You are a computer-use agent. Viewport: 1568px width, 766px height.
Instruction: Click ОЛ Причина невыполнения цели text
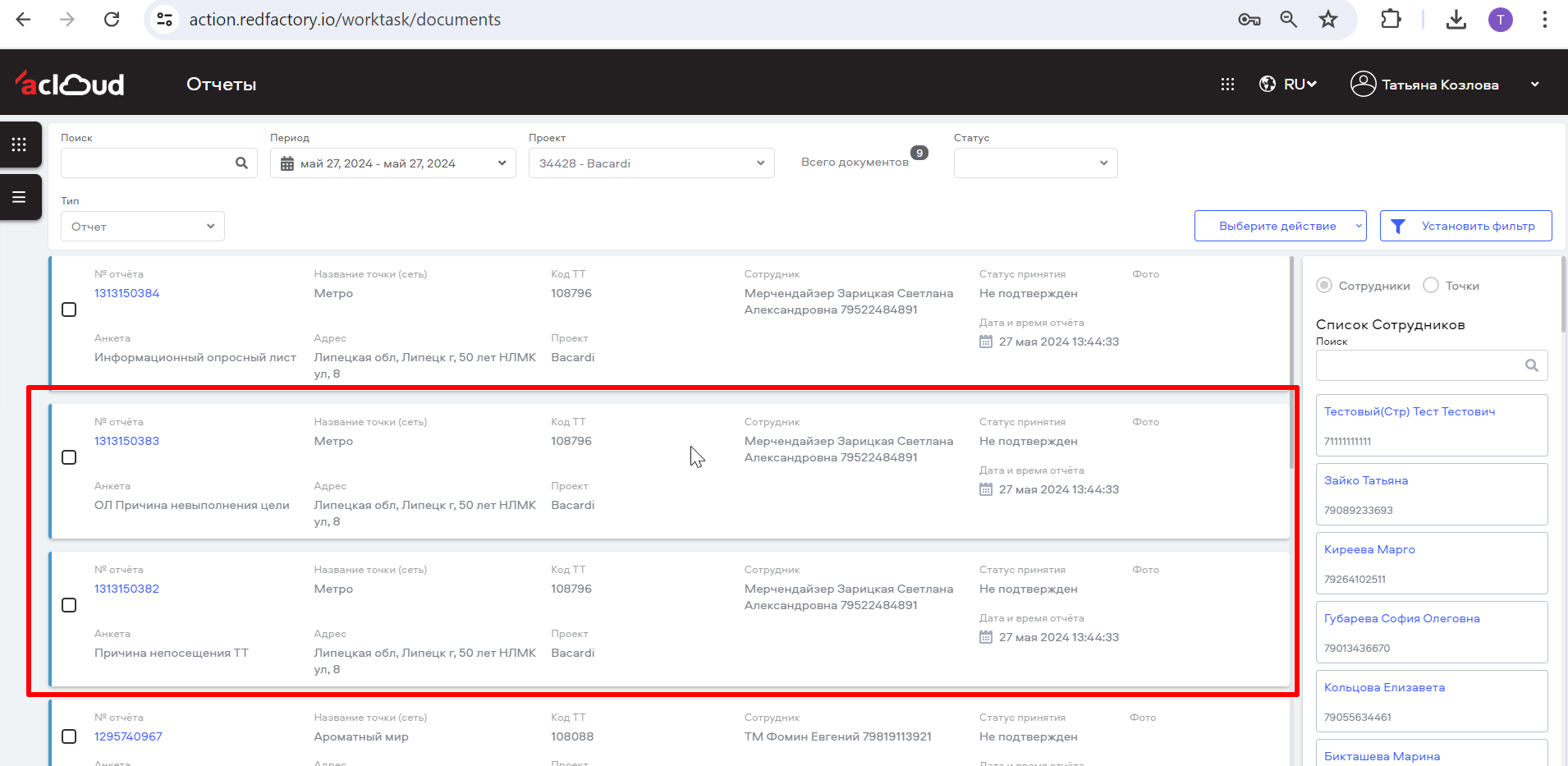pyautogui.click(x=192, y=505)
